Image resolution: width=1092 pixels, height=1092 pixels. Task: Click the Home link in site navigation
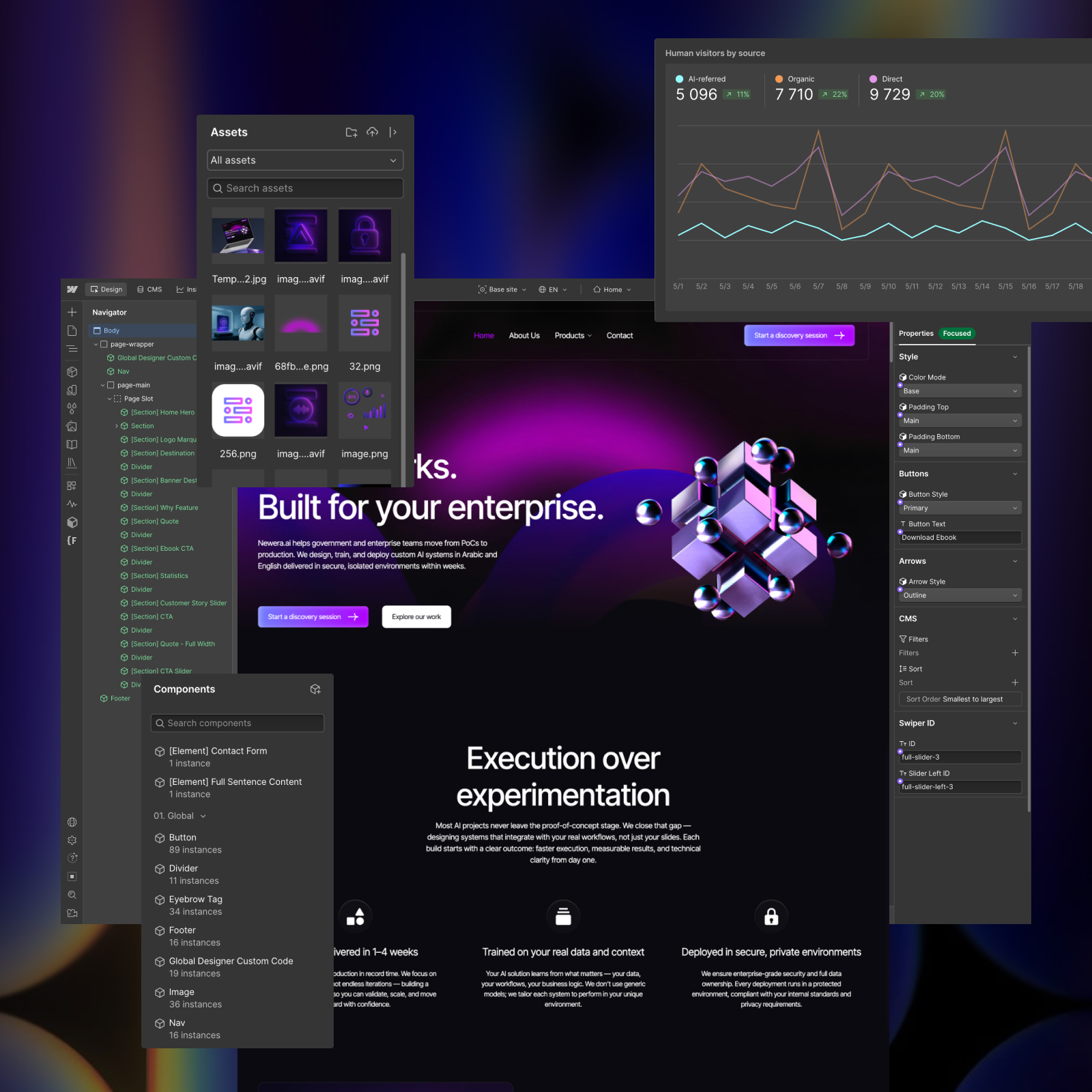point(484,336)
